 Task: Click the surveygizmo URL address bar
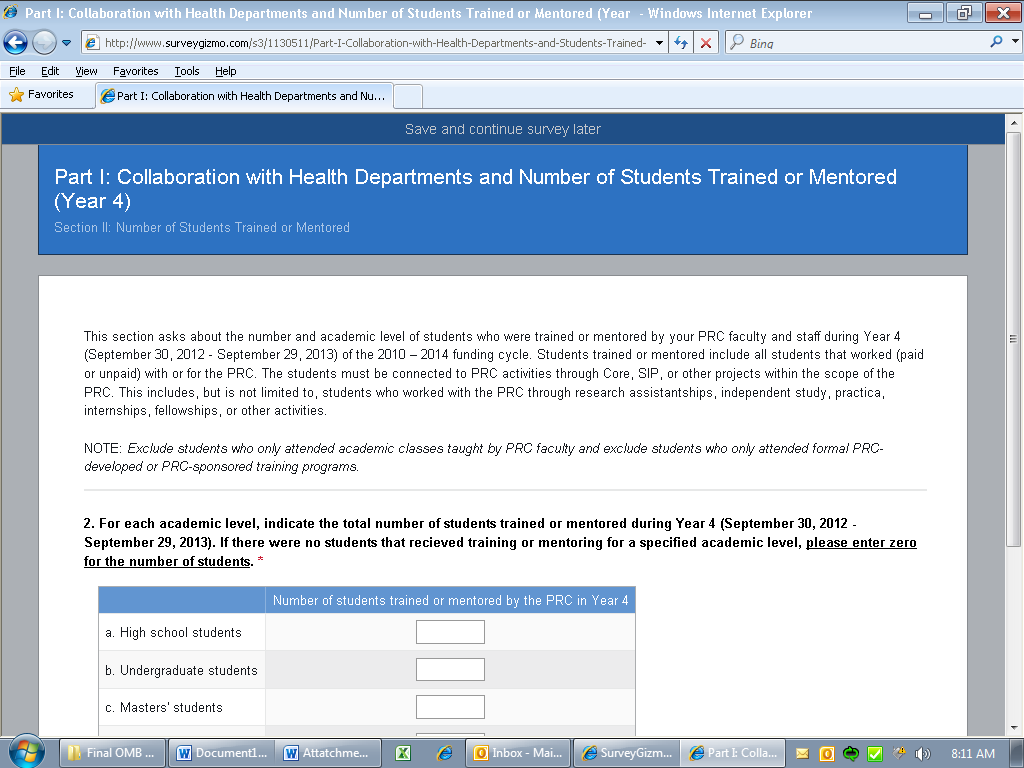tap(374, 43)
